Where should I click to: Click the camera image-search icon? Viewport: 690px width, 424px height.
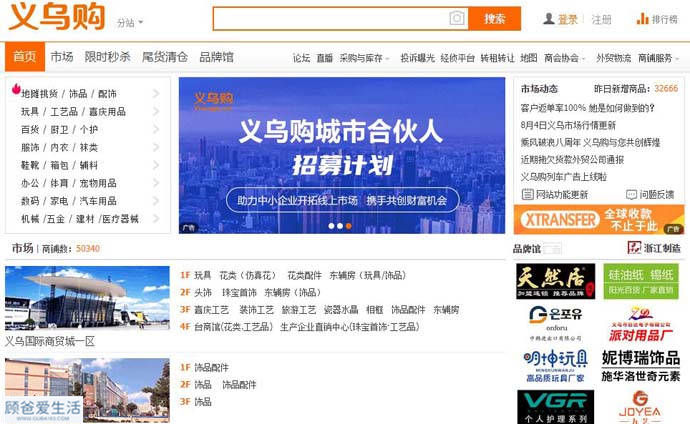[457, 18]
